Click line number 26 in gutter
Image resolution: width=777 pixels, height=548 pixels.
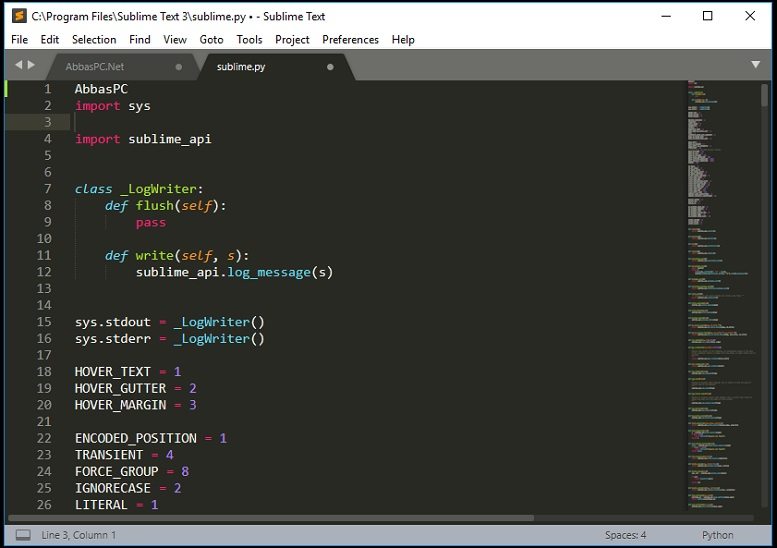(x=44, y=505)
